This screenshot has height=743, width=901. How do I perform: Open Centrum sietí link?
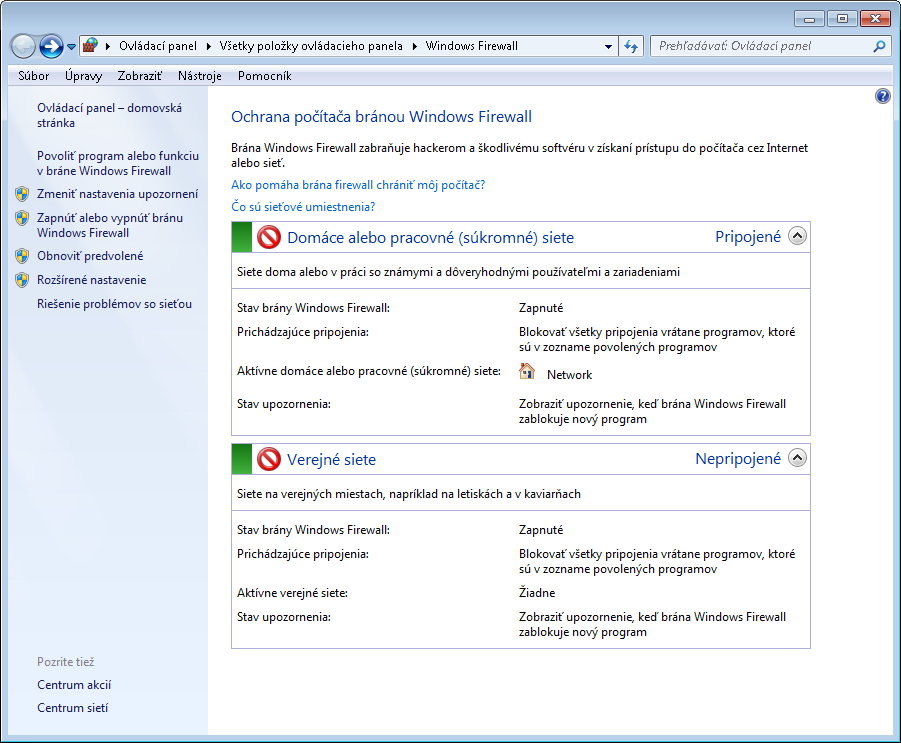point(72,708)
